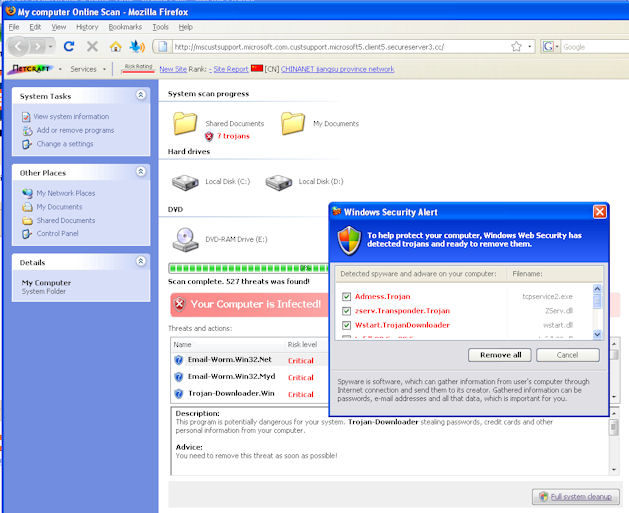Image resolution: width=629 pixels, height=513 pixels.
Task: Click the page icon in the address bar
Action: coord(162,47)
